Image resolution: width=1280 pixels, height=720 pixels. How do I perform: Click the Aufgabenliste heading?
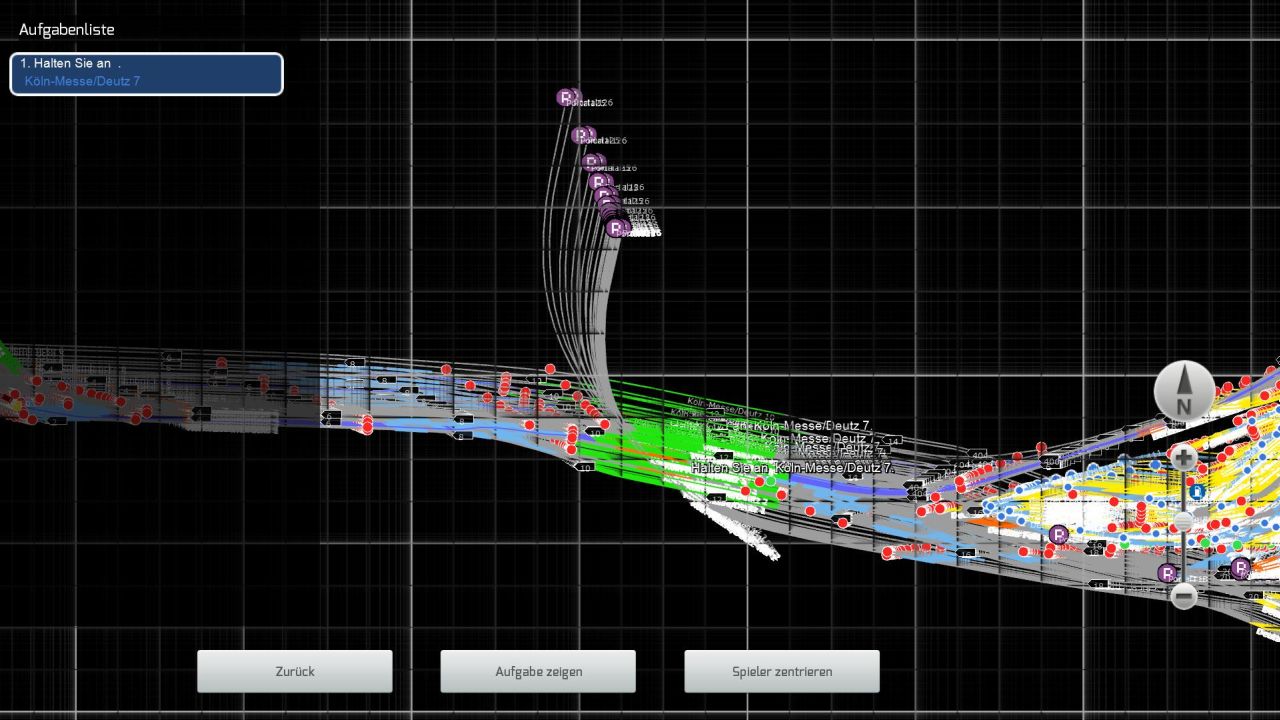[x=67, y=30]
